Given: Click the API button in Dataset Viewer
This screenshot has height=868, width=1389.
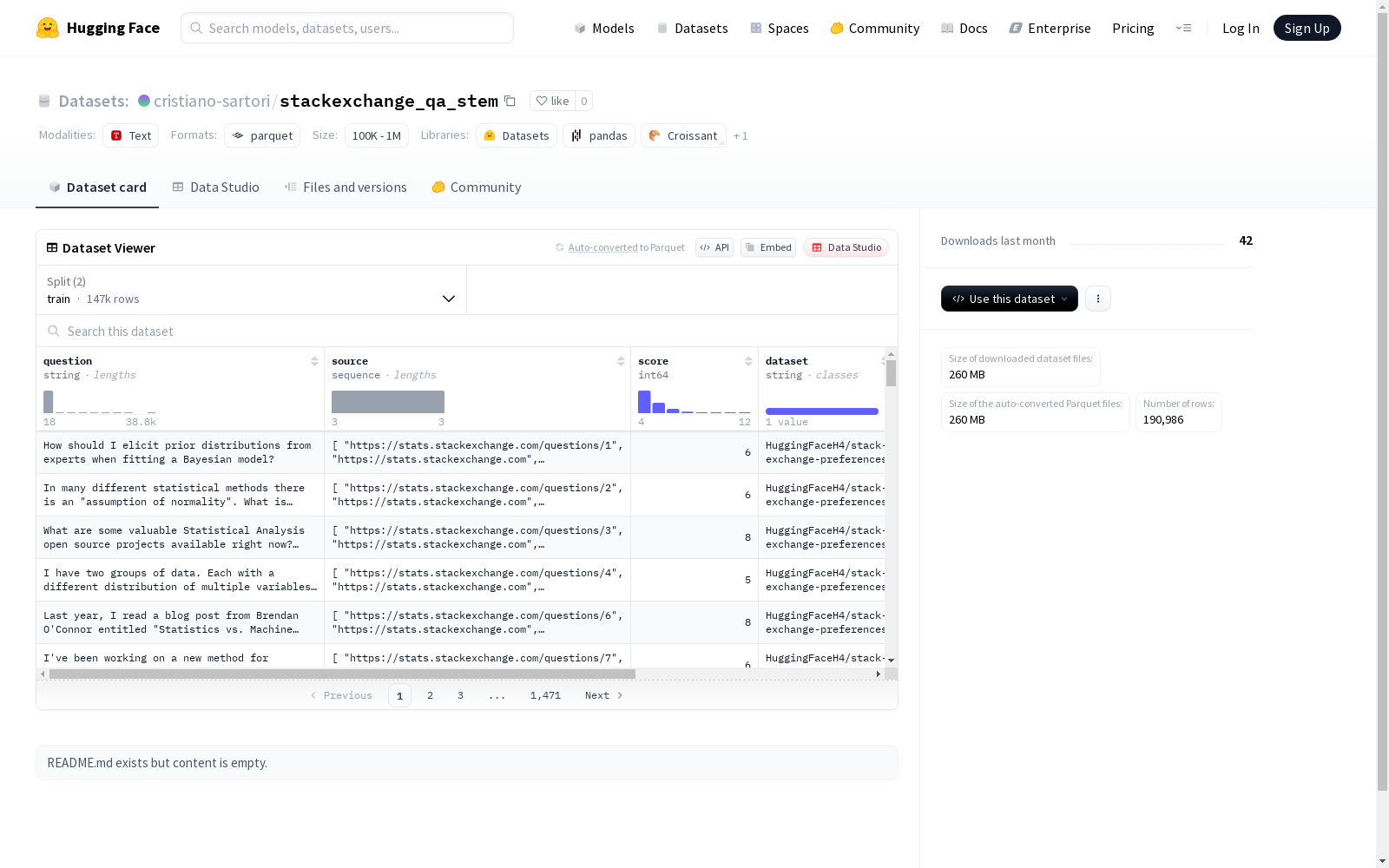Looking at the screenshot, I should tap(714, 247).
